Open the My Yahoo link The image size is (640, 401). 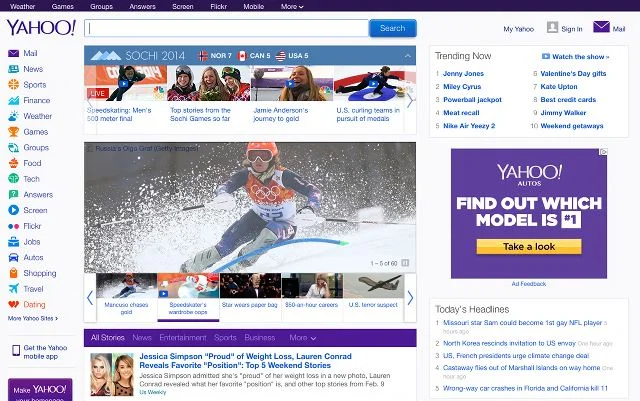pyautogui.click(x=518, y=29)
